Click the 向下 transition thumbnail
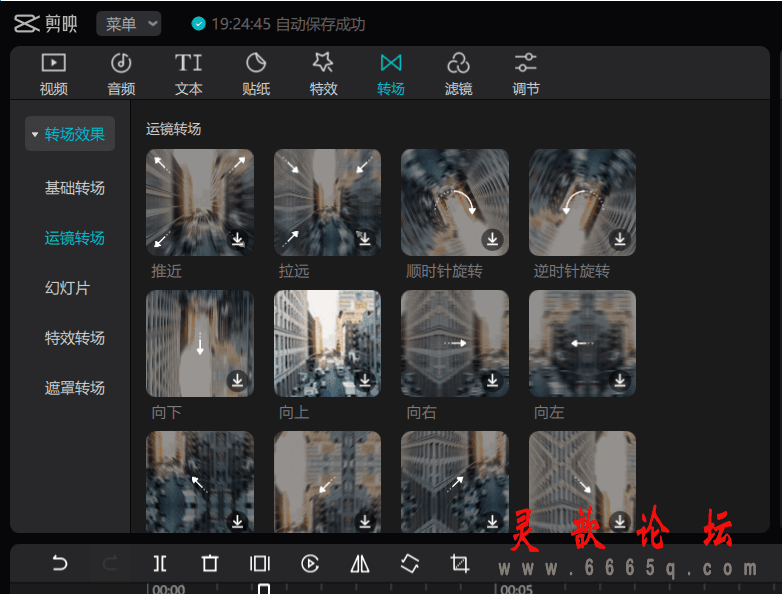782x594 pixels. 199,344
